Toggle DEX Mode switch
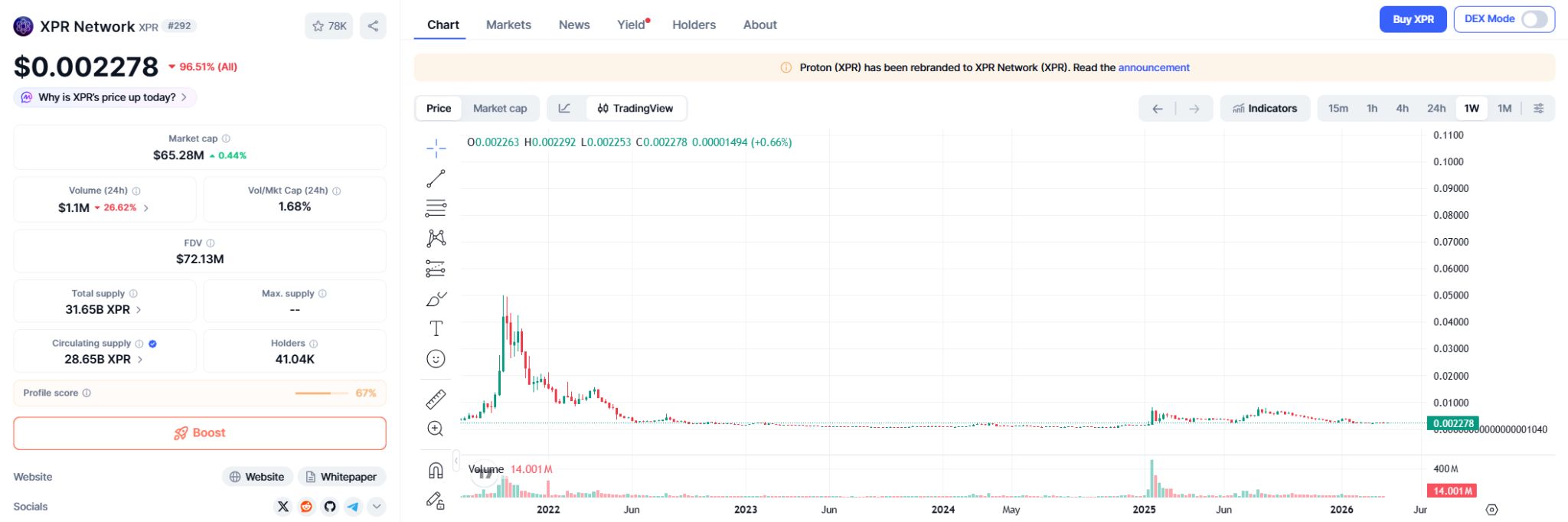The height and width of the screenshot is (522, 1568). (x=1534, y=19)
